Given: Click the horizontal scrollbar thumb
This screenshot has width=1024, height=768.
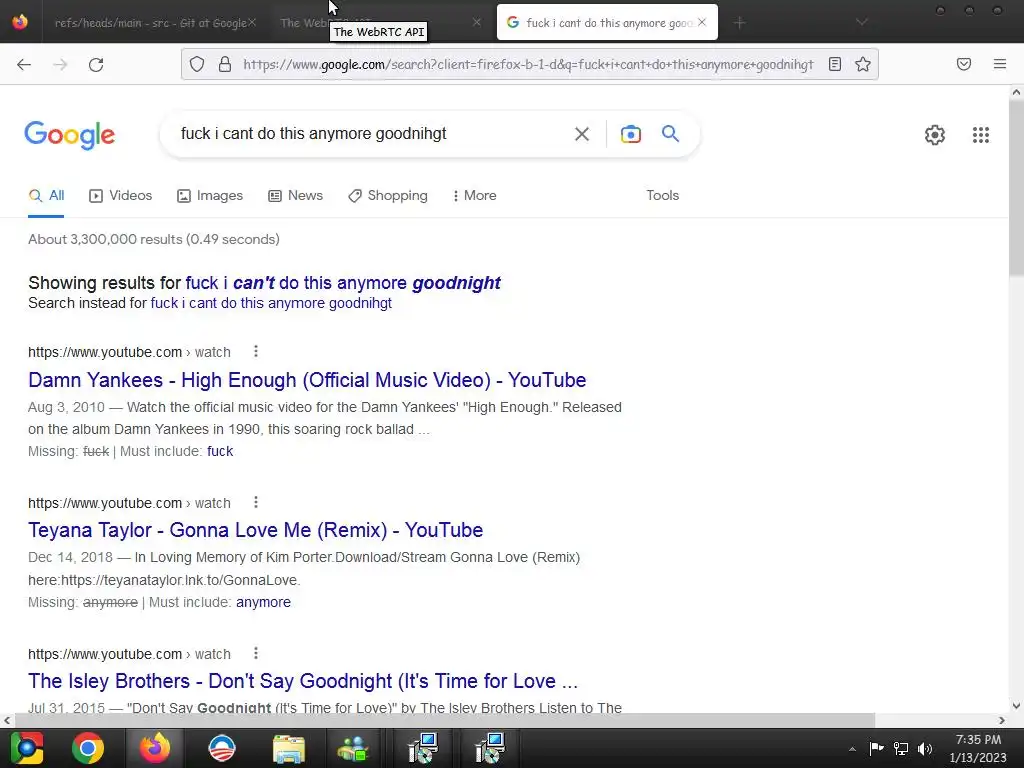Looking at the screenshot, I should (444, 720).
